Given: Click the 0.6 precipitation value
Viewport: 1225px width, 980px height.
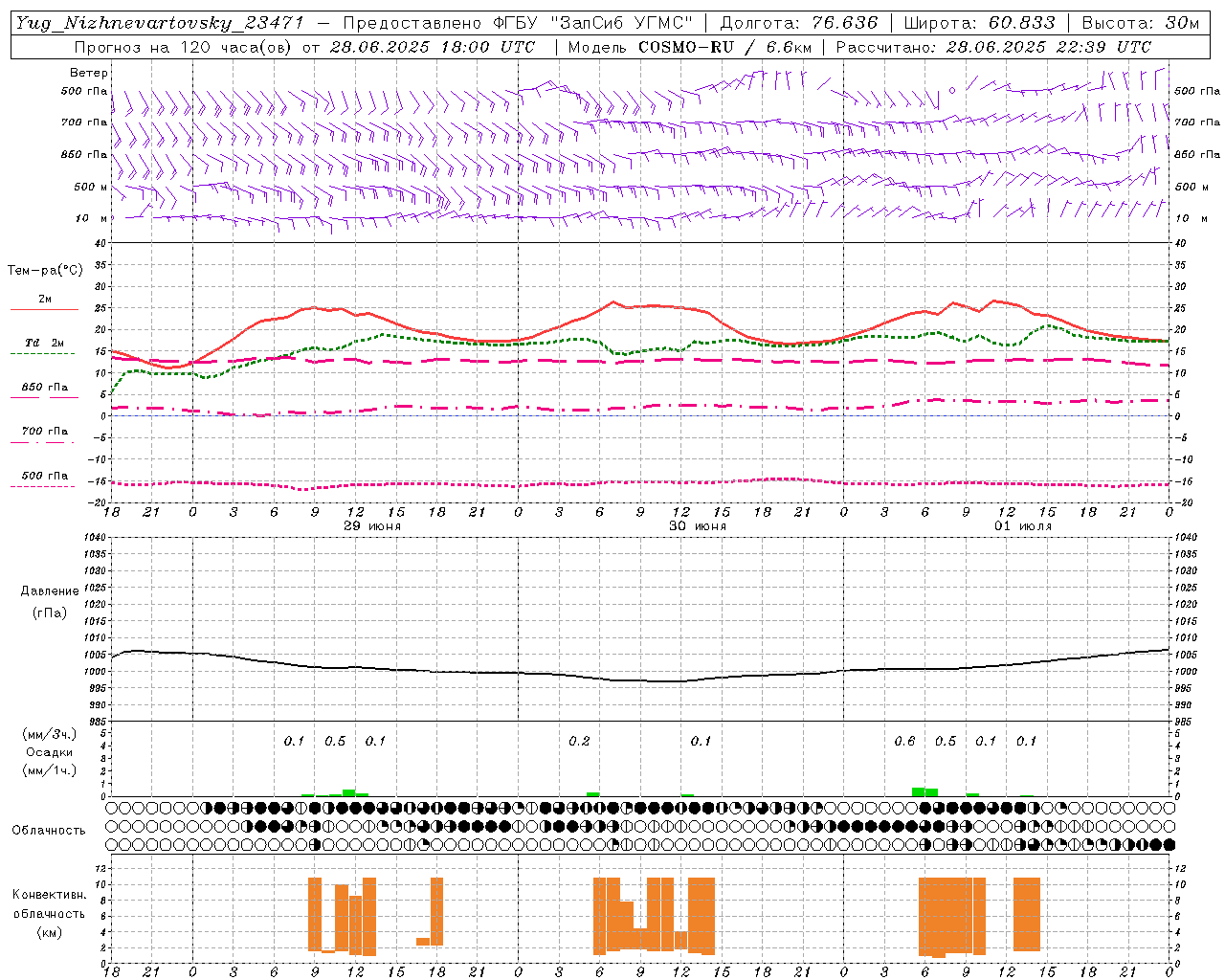Looking at the screenshot, I should point(904,742).
